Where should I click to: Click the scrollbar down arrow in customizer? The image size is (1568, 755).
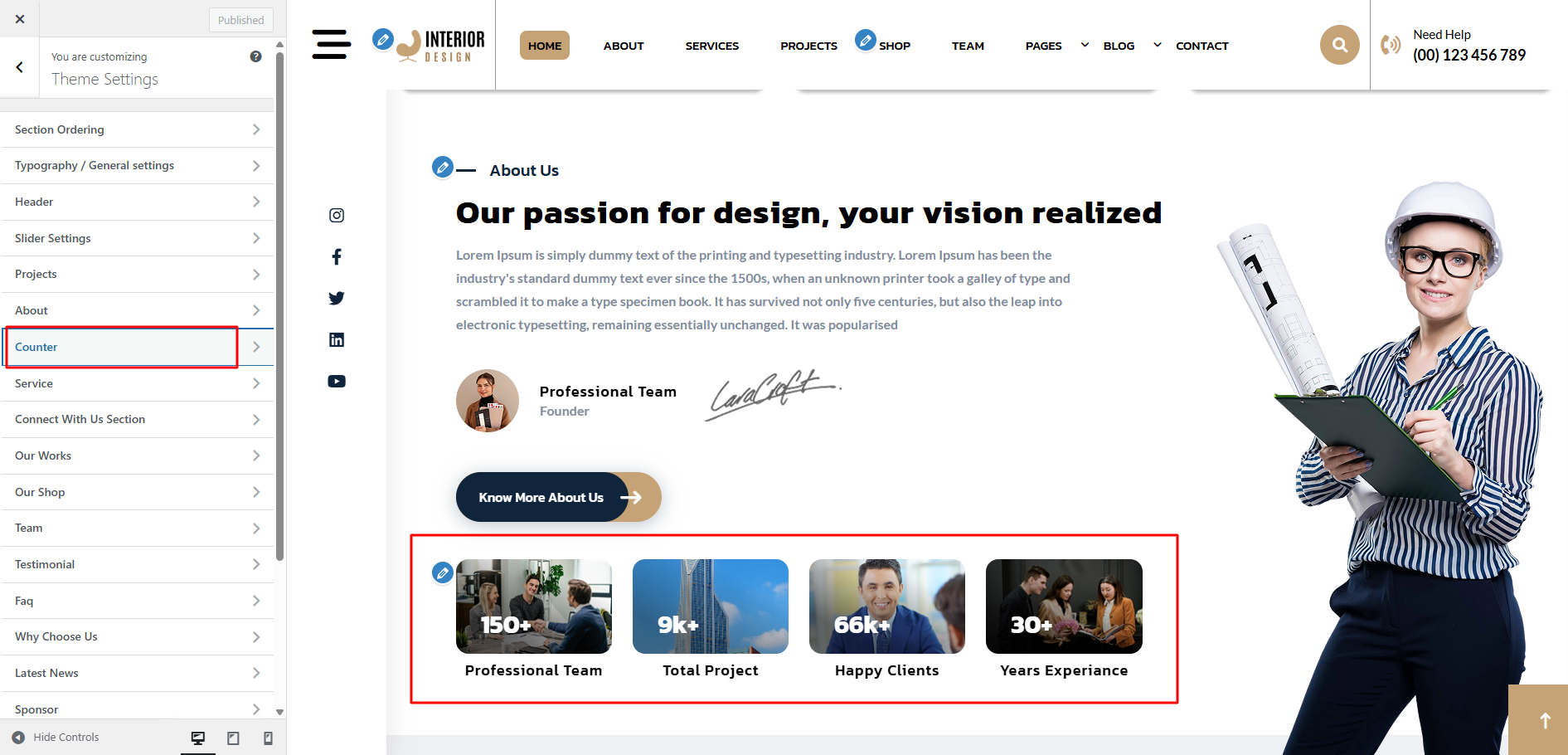pos(280,712)
